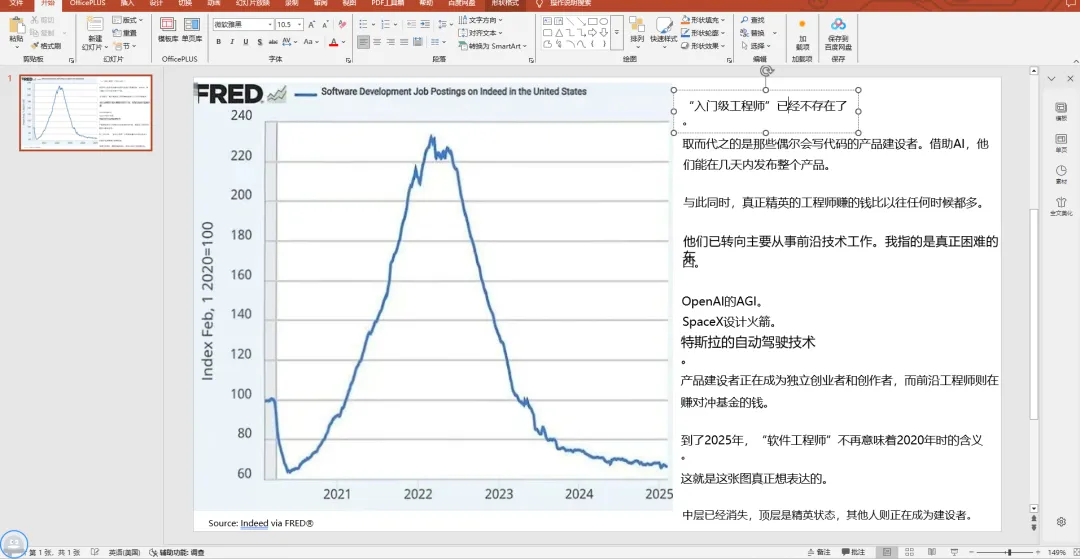The width and height of the screenshot is (1080, 559).
Task: Start the slide show from the status bar
Action: pyautogui.click(x=955, y=552)
